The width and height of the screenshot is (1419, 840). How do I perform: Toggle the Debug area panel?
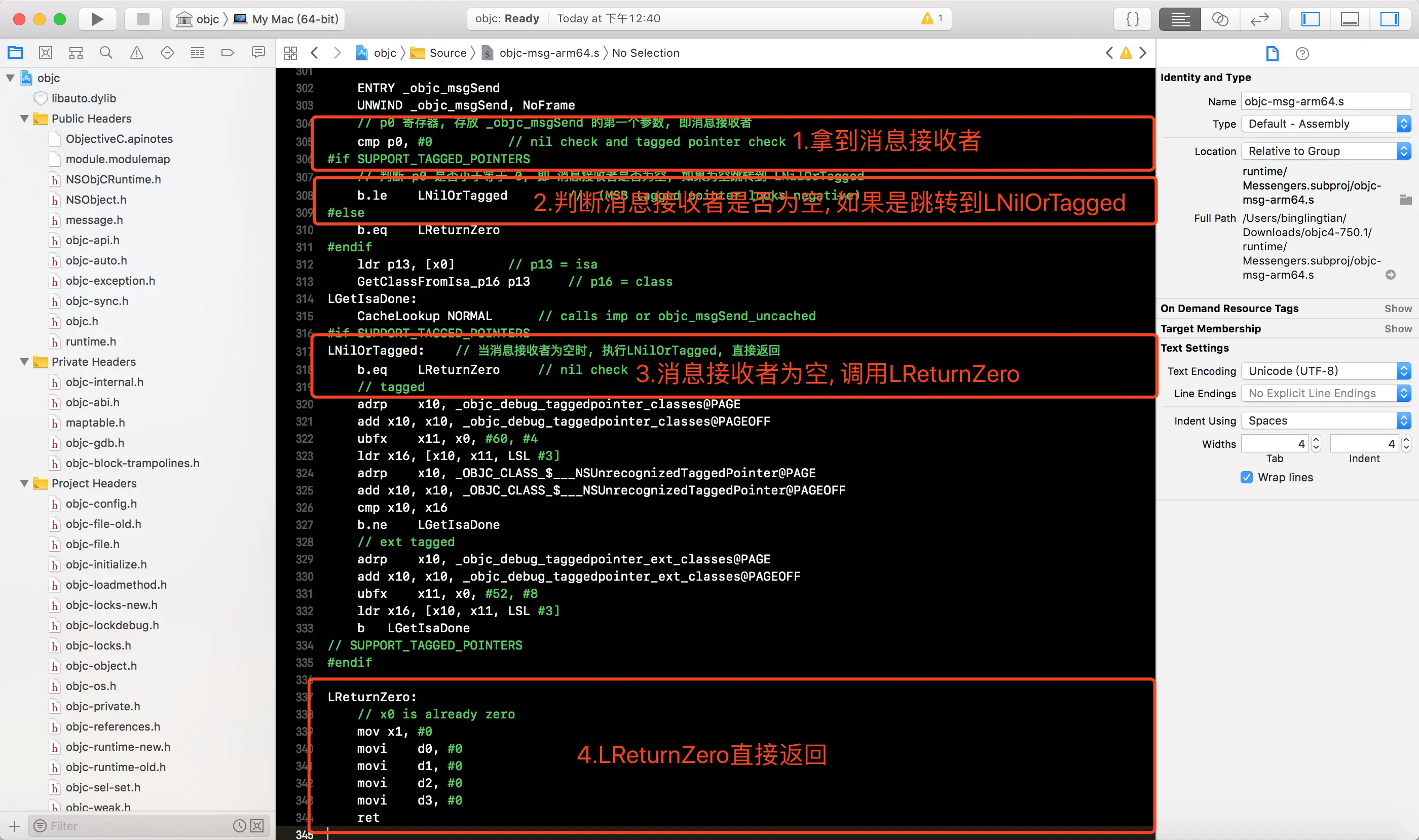[x=1350, y=19]
